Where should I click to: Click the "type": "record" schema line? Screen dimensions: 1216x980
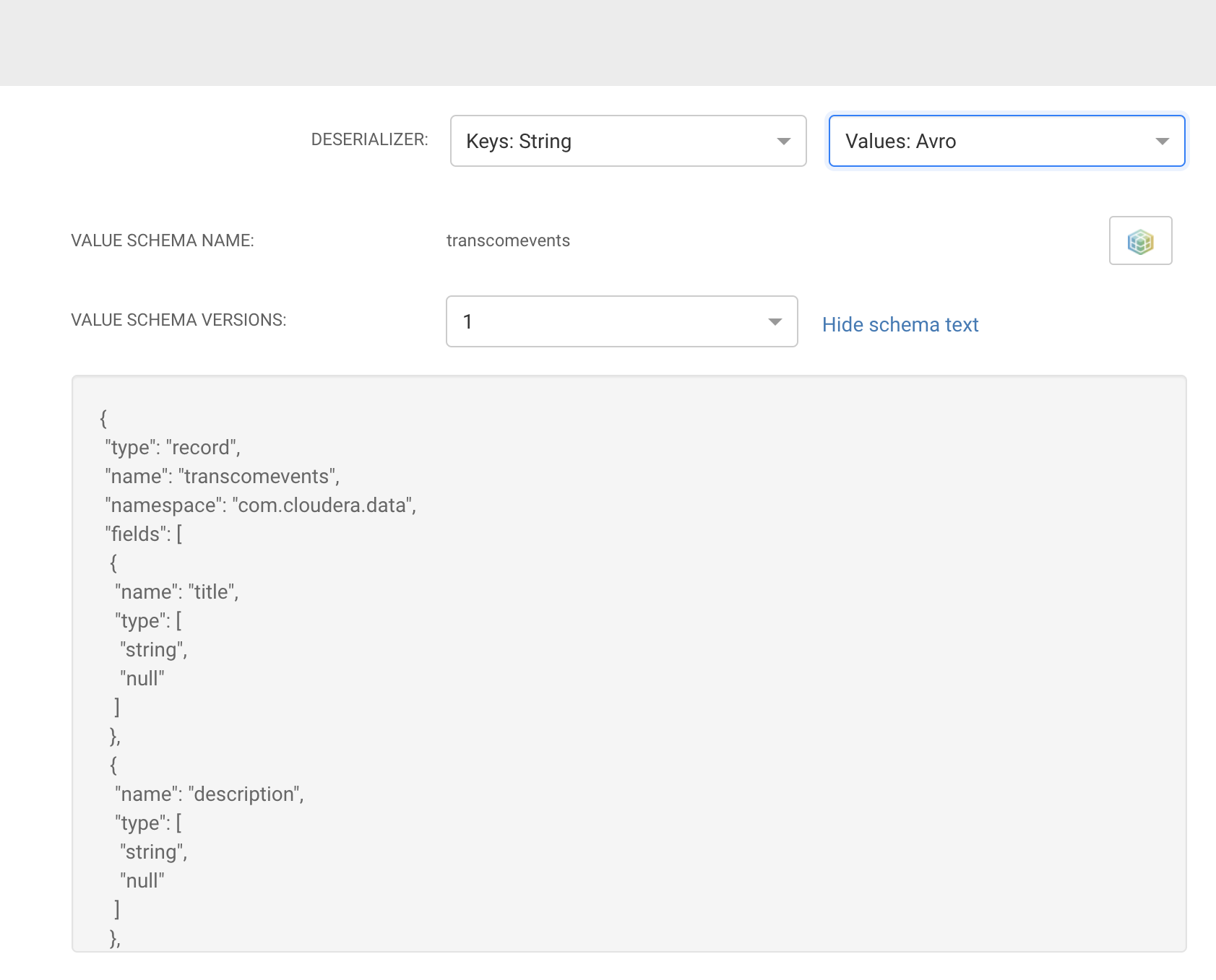point(172,448)
